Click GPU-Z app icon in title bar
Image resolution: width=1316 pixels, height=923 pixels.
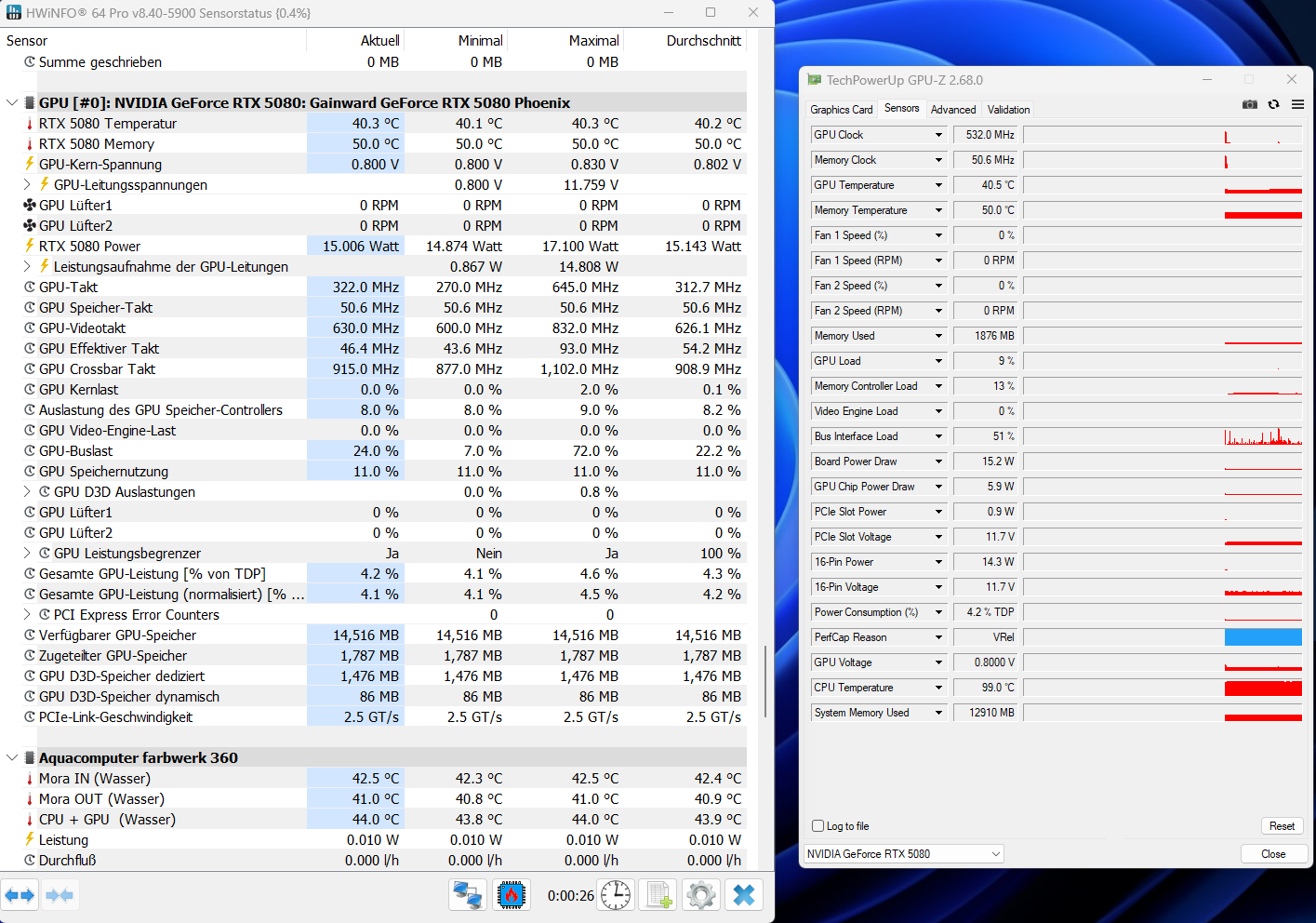815,80
